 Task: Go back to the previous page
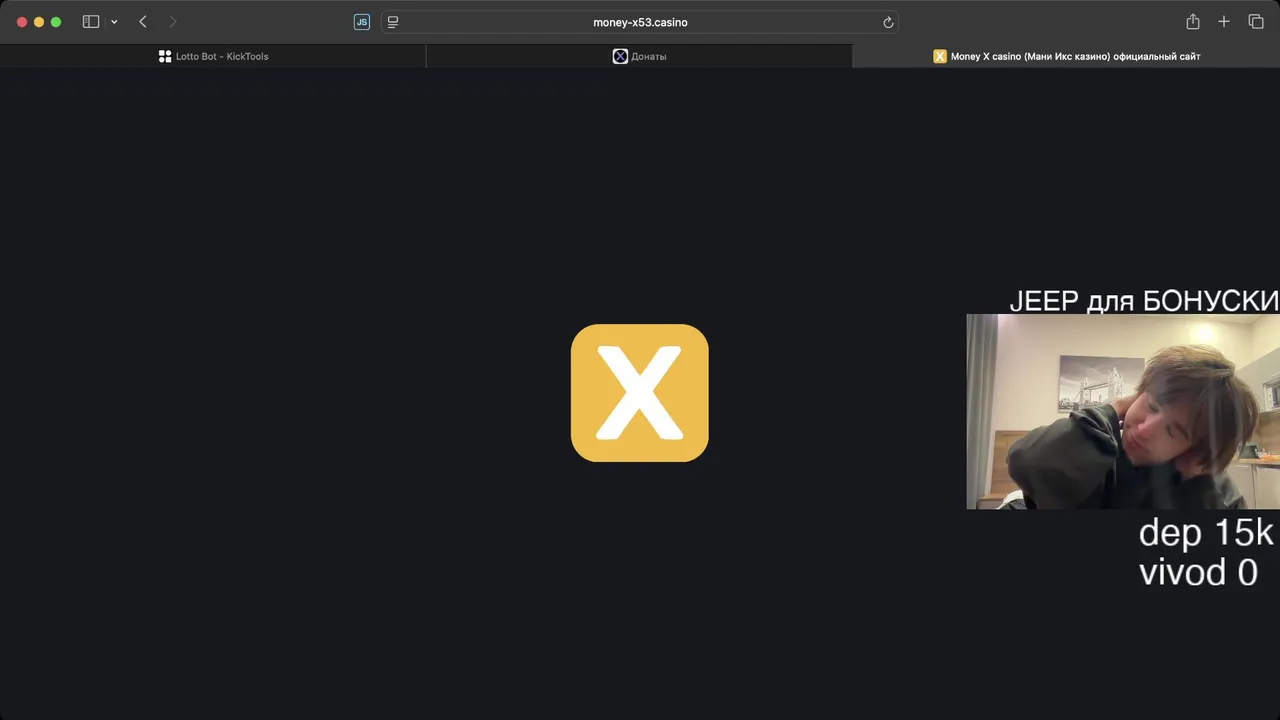pyautogui.click(x=143, y=22)
